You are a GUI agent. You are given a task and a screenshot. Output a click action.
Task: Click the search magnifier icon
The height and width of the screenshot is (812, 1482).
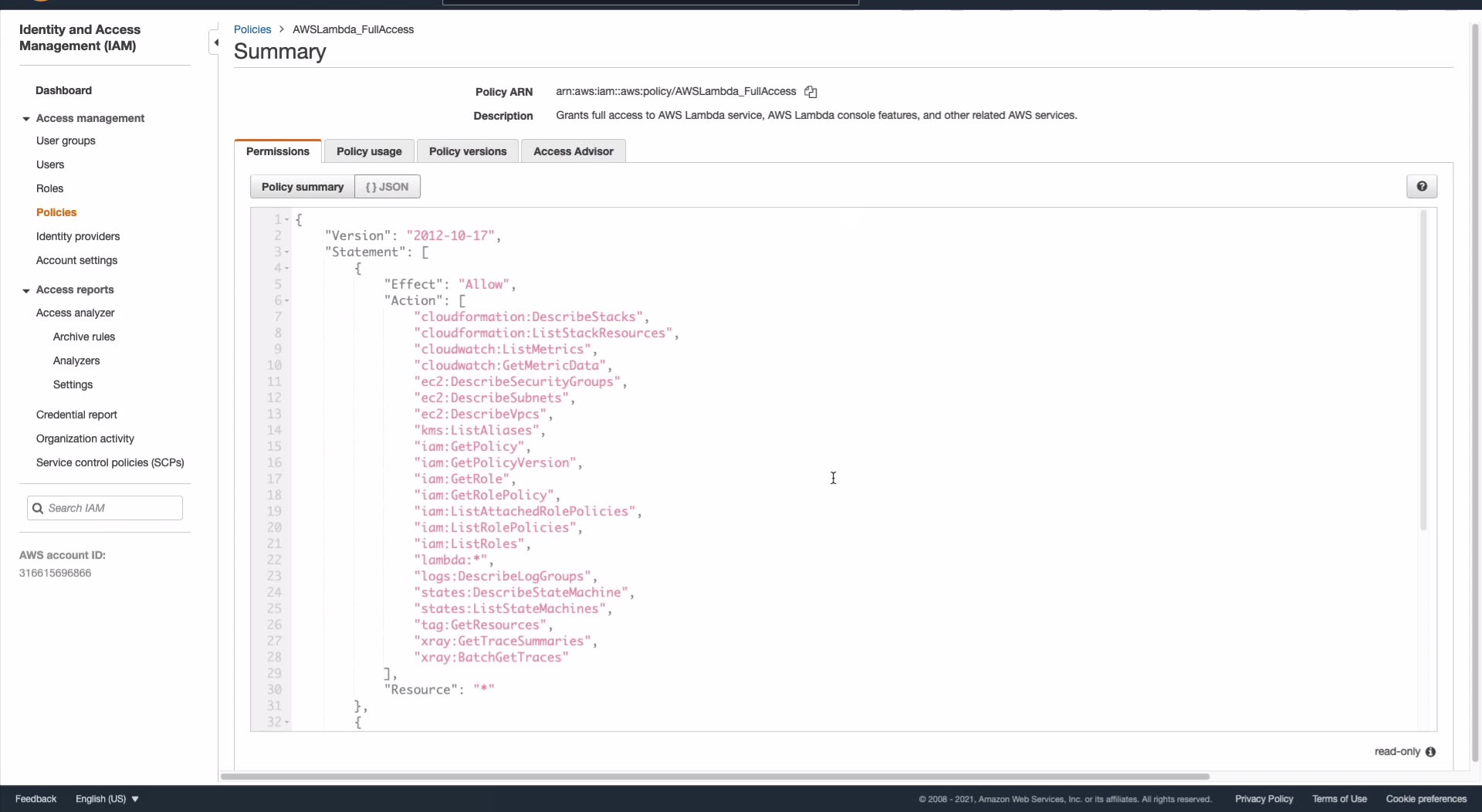37,508
